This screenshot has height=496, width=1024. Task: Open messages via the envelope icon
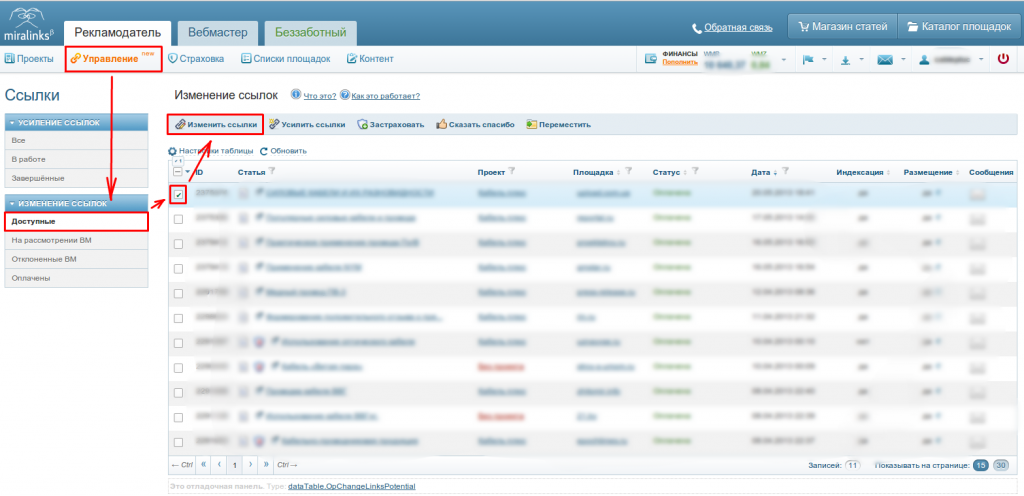[x=885, y=59]
